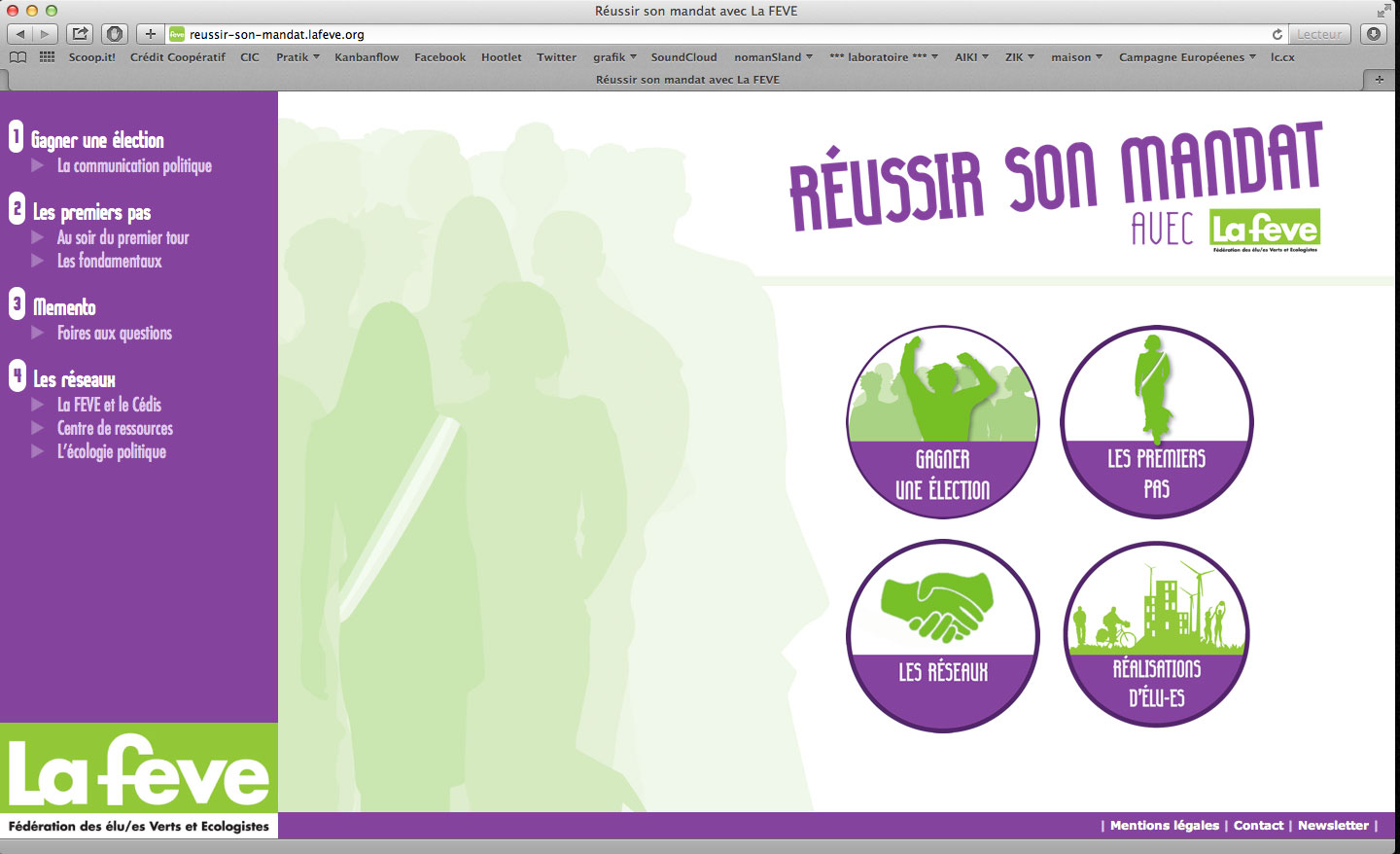Click the arrow beside Foires aux questions
1400x854 pixels.
[x=38, y=333]
